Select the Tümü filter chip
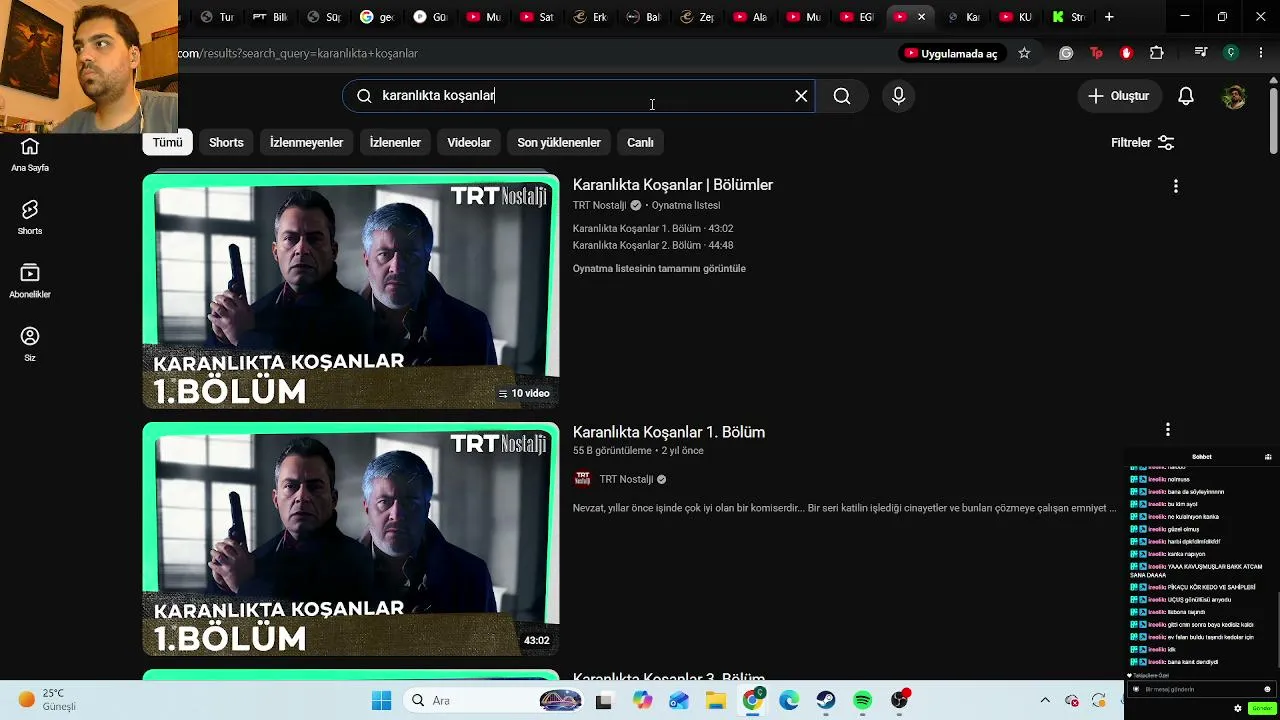1280x720 pixels. 167,143
